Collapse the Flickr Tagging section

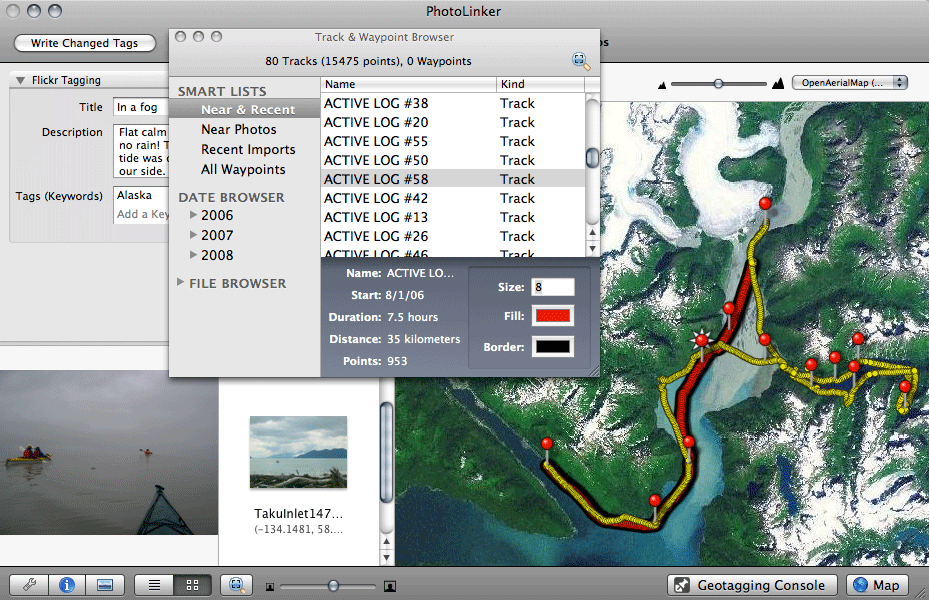pyautogui.click(x=21, y=81)
